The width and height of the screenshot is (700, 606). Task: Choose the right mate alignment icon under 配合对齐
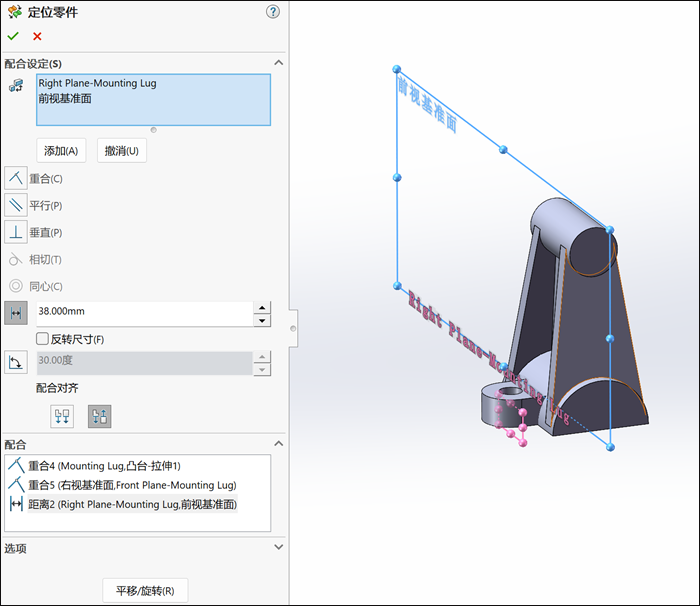(x=99, y=417)
